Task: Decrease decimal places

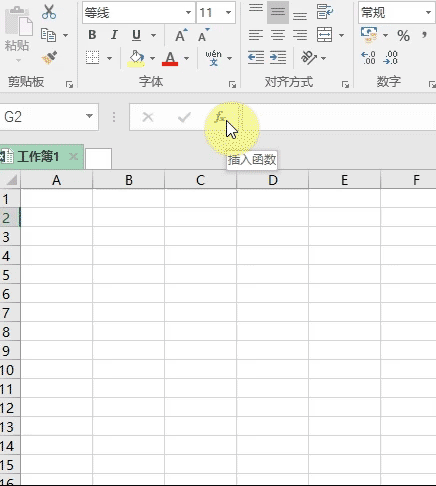Action: tap(390, 58)
